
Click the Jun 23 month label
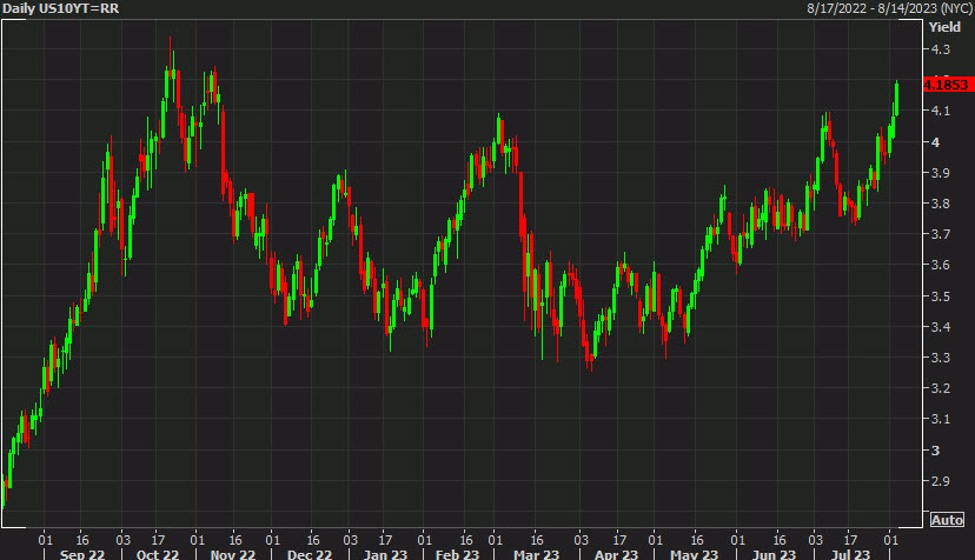[774, 554]
